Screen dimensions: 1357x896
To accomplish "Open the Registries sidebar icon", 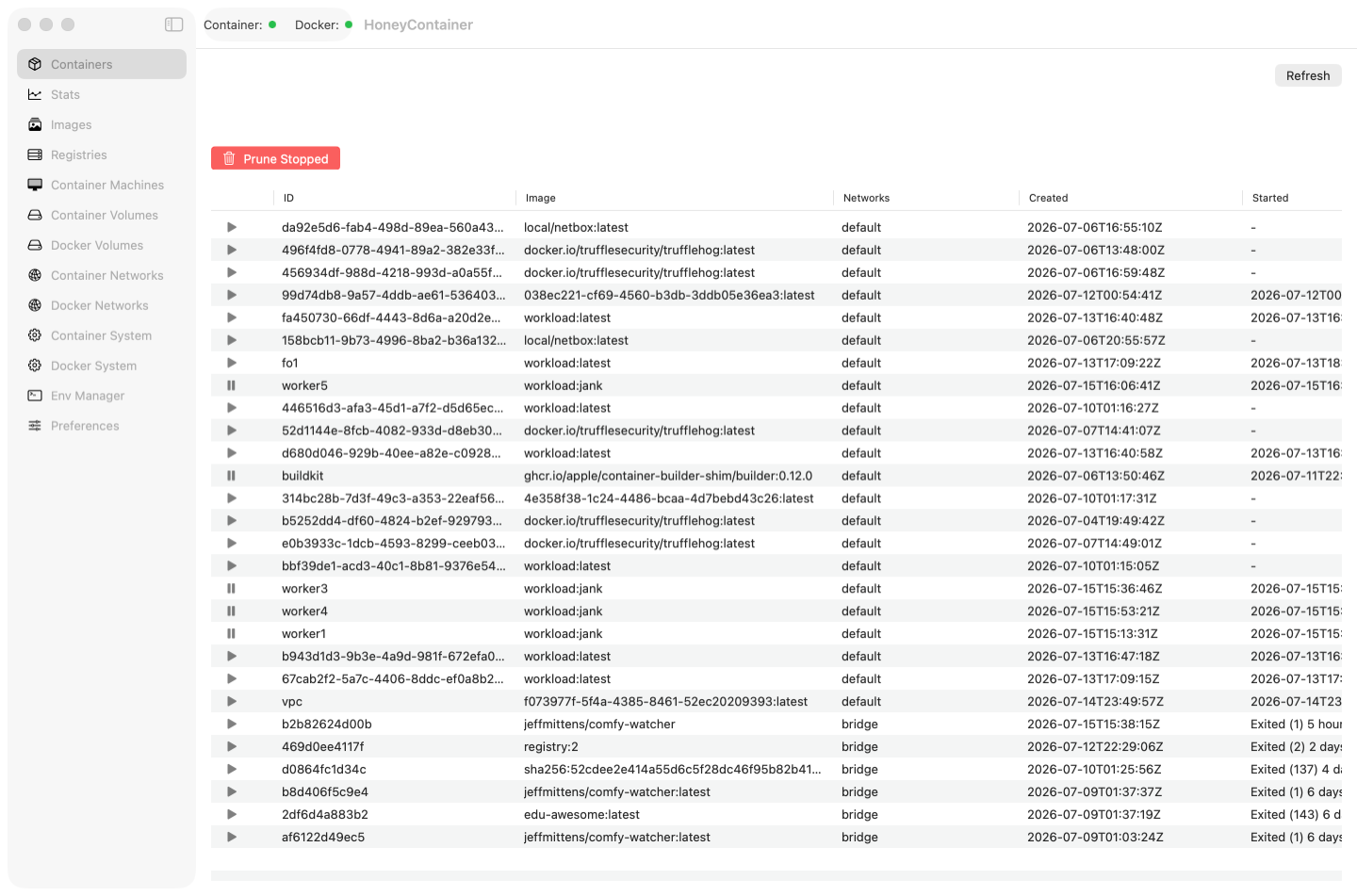I will [35, 155].
